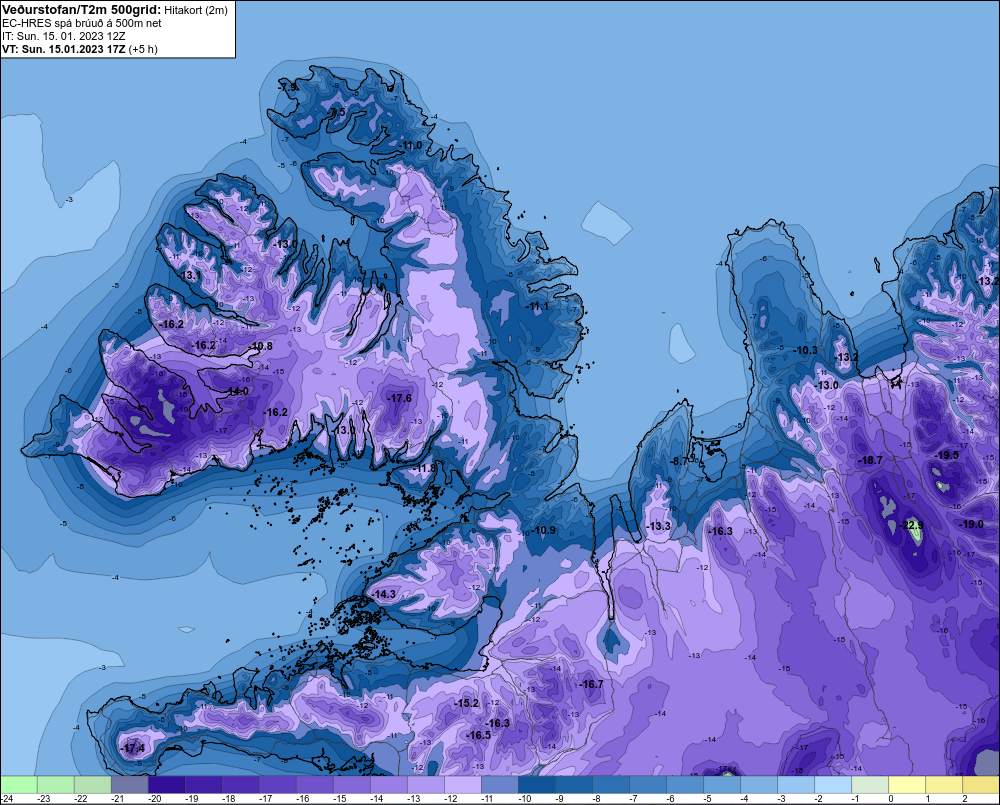Click the -14.0 temperature label
1000x805 pixels.
pos(237,391)
